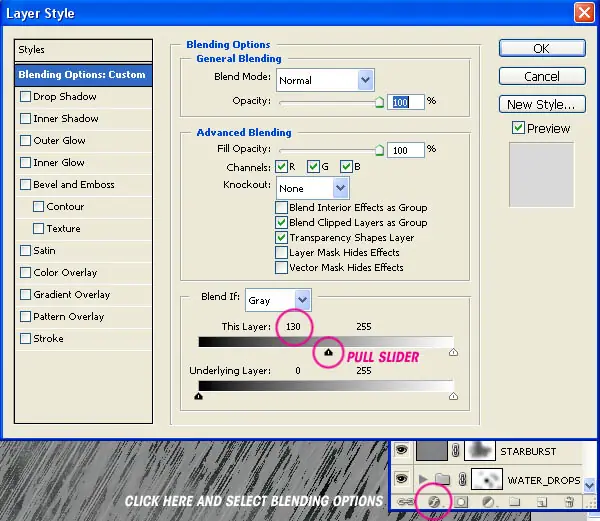Select Blending Options: Custom entry
600x521 pixels.
pyautogui.click(x=83, y=75)
